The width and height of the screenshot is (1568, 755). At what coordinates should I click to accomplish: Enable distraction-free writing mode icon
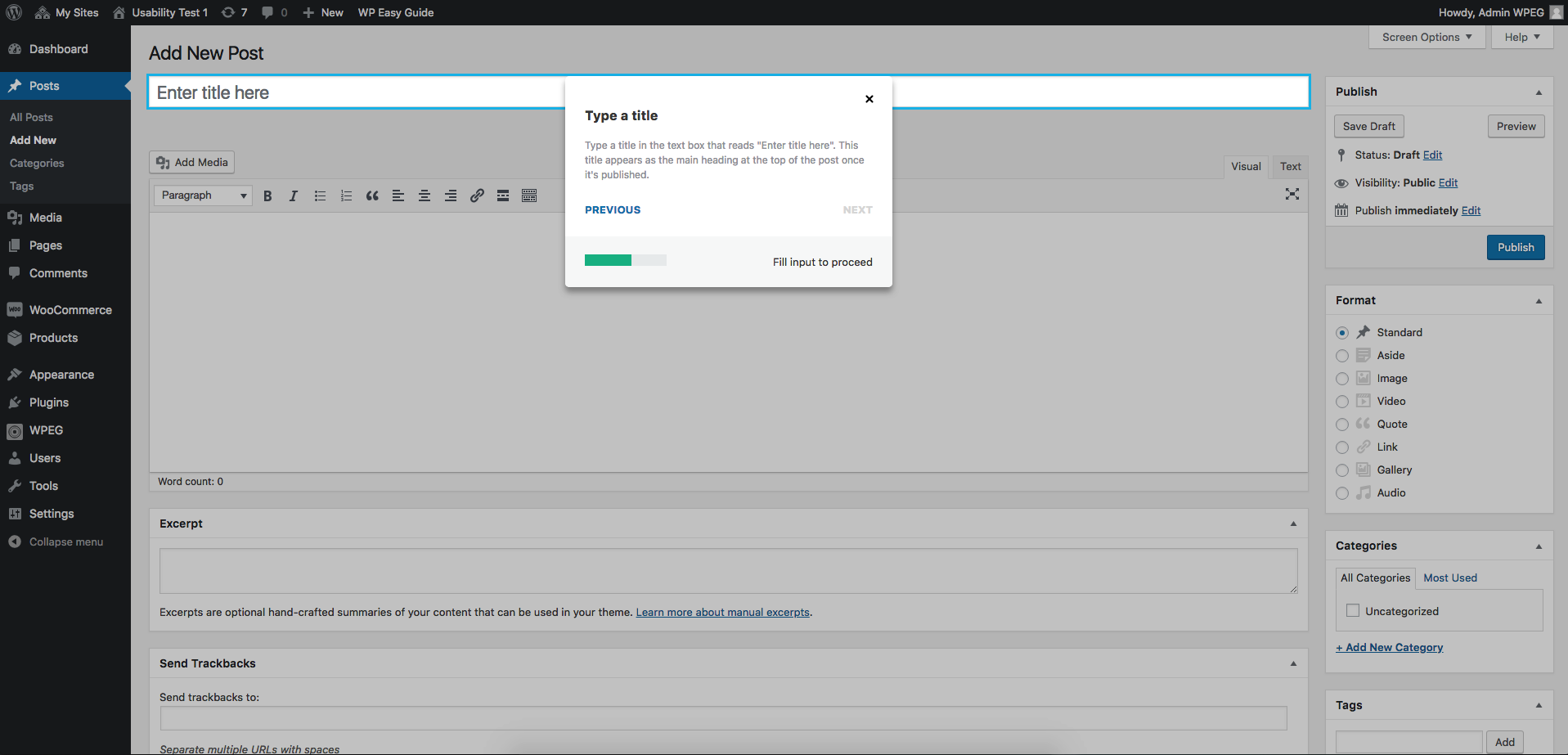coord(1292,194)
